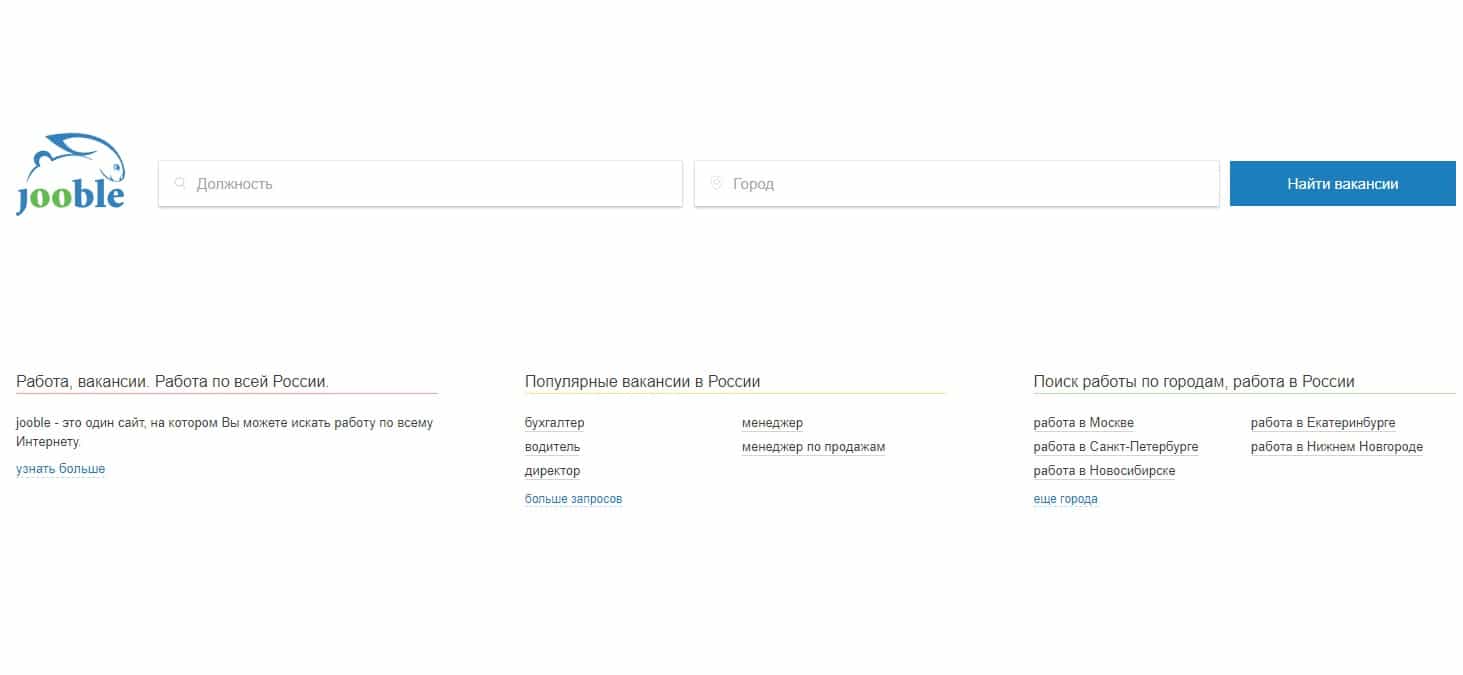Image resolution: width=1463 pixels, height=675 pixels.
Task: Open the менеджер по продажам link
Action: (814, 447)
